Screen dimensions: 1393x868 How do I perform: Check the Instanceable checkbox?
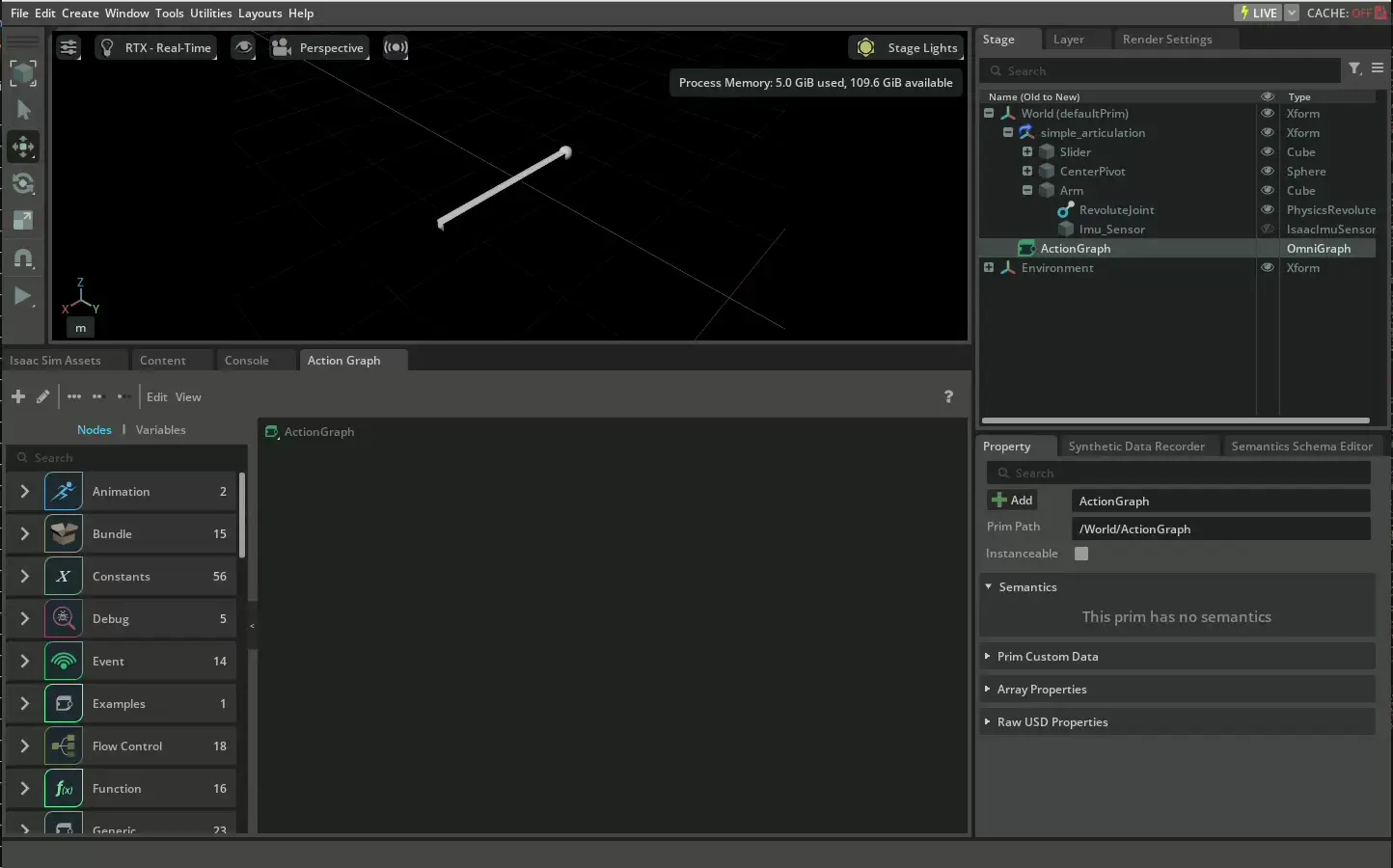[1081, 554]
